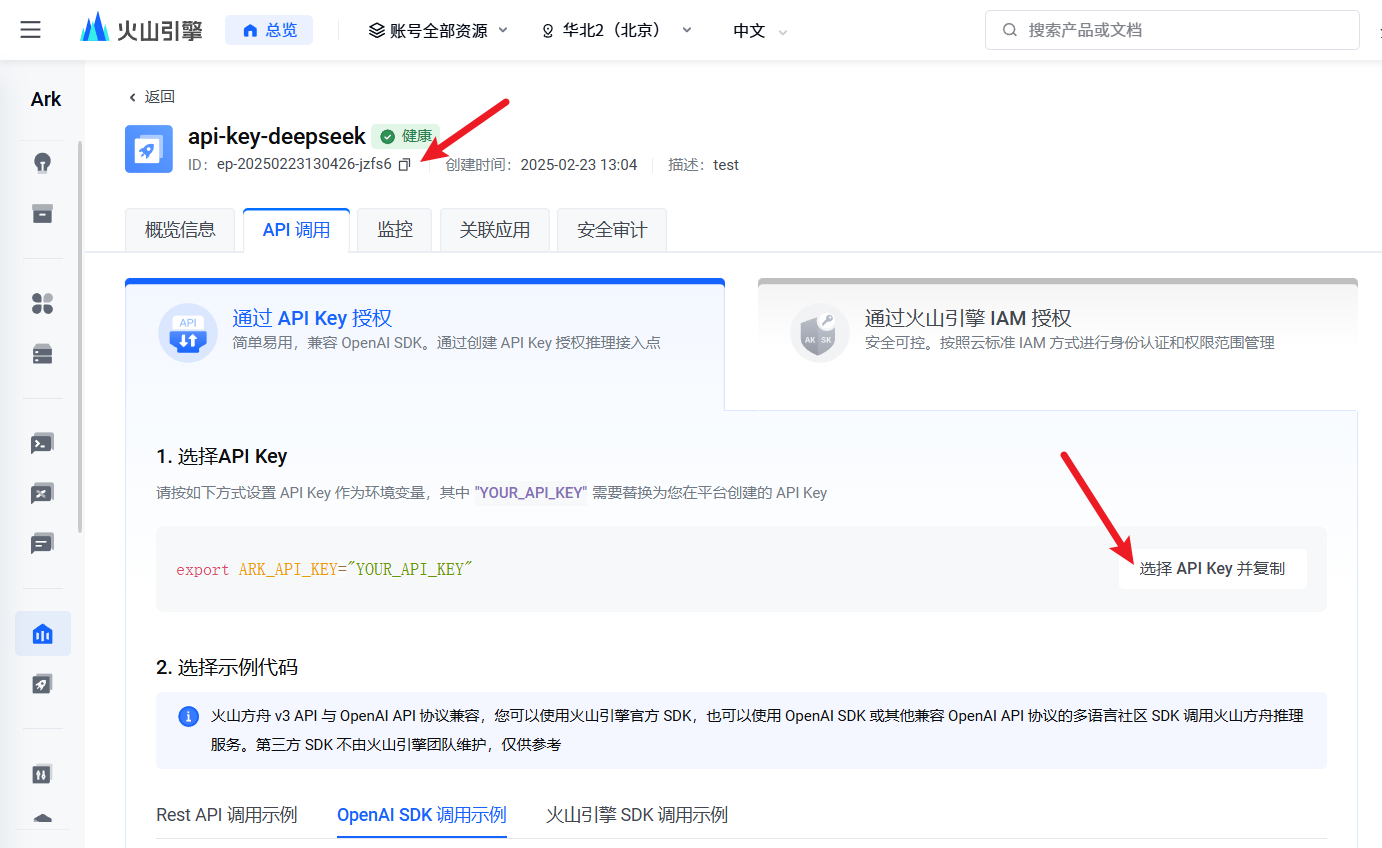Open the hamburger menu

pyautogui.click(x=30, y=29)
